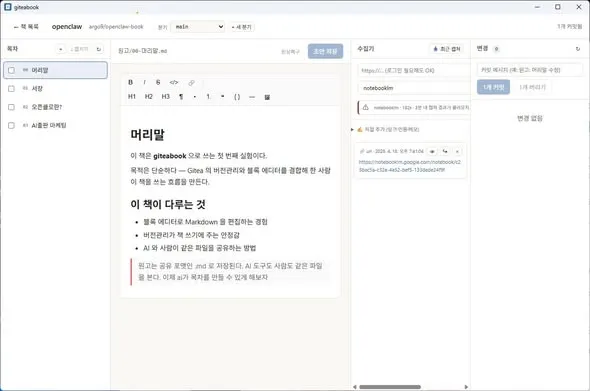Insert a blockquote with the quote icon

pyautogui.click(x=222, y=97)
